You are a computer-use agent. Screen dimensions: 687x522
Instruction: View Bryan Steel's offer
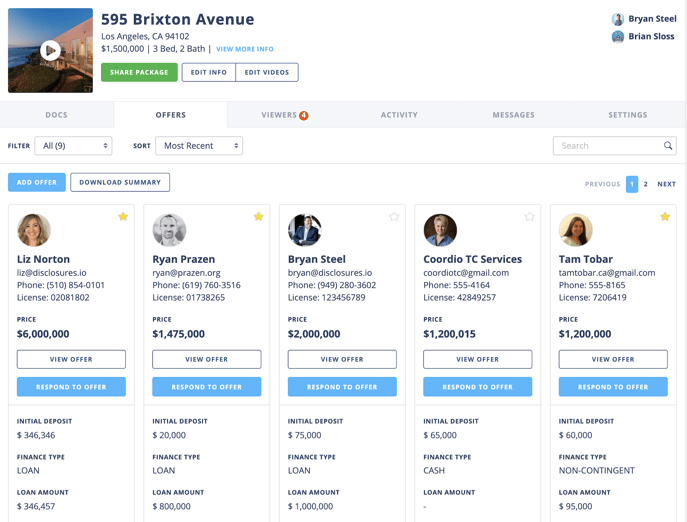coord(342,359)
